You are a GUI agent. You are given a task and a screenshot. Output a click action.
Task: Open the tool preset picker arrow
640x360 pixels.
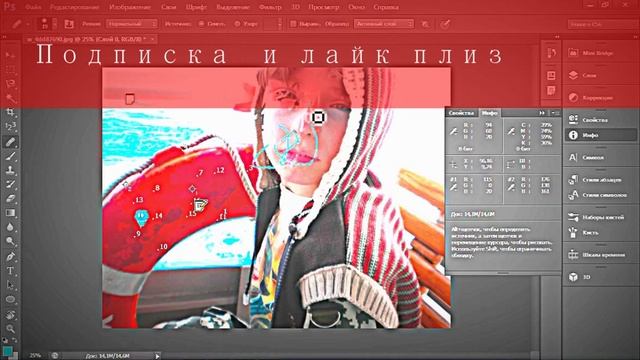pyautogui.click(x=28, y=24)
